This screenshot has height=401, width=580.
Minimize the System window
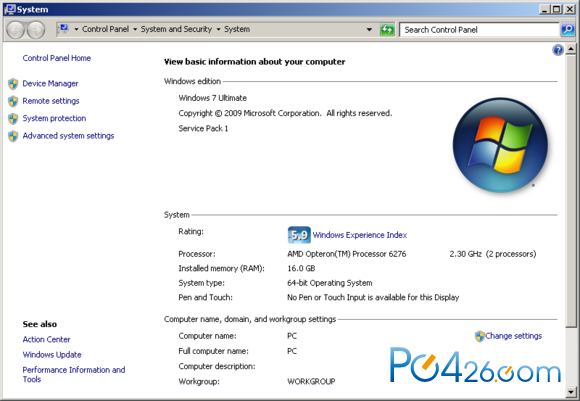(x=544, y=9)
